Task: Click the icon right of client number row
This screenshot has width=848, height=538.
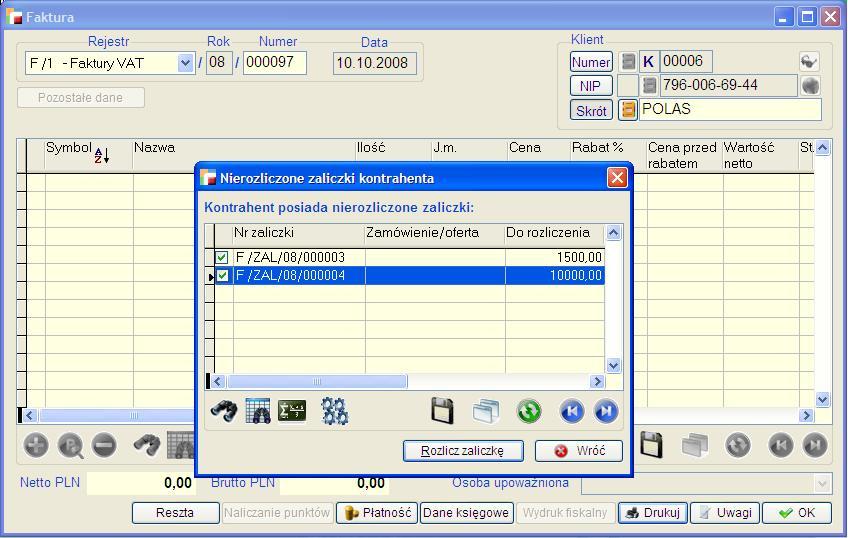Action: pos(809,61)
